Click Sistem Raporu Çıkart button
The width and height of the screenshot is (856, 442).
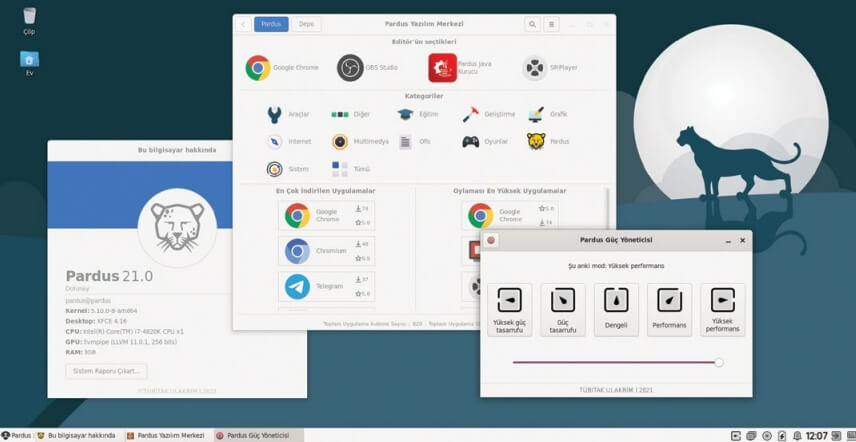[106, 371]
